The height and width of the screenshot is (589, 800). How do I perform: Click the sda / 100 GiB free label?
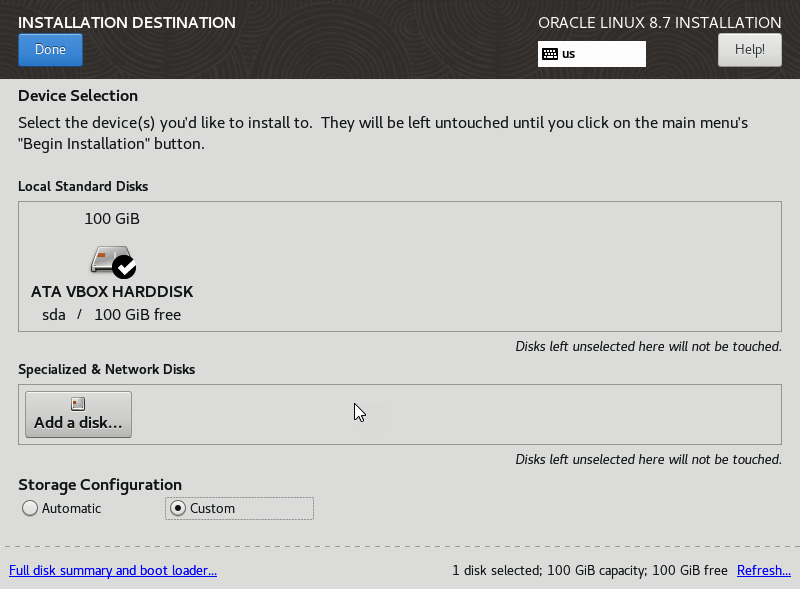coord(111,314)
